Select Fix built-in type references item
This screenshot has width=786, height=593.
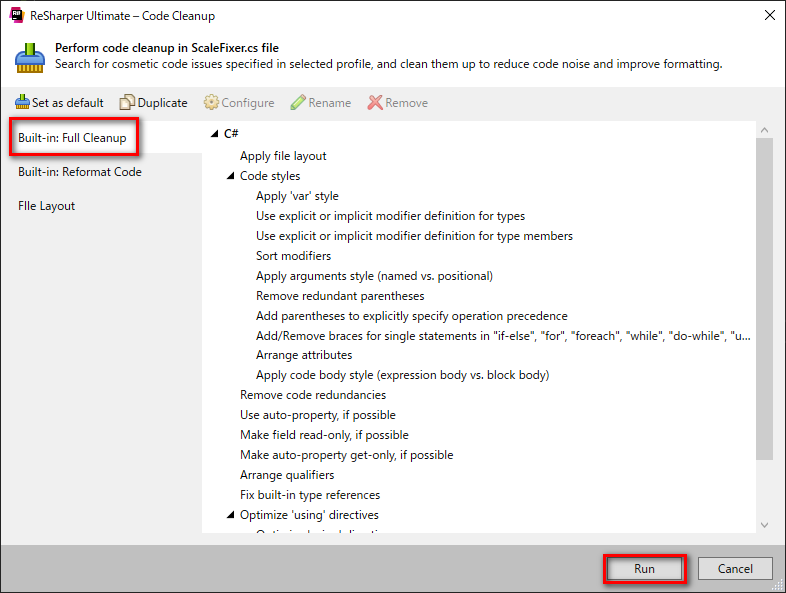coord(310,495)
